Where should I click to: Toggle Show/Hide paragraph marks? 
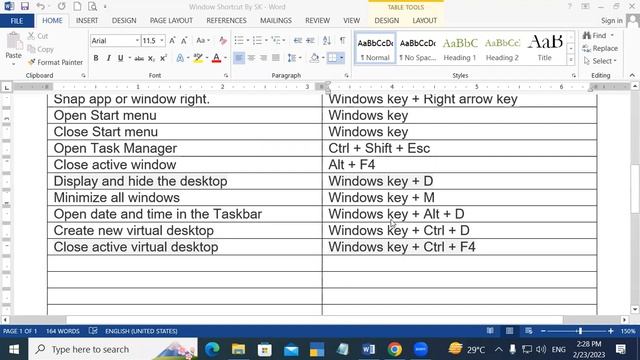(x=342, y=40)
